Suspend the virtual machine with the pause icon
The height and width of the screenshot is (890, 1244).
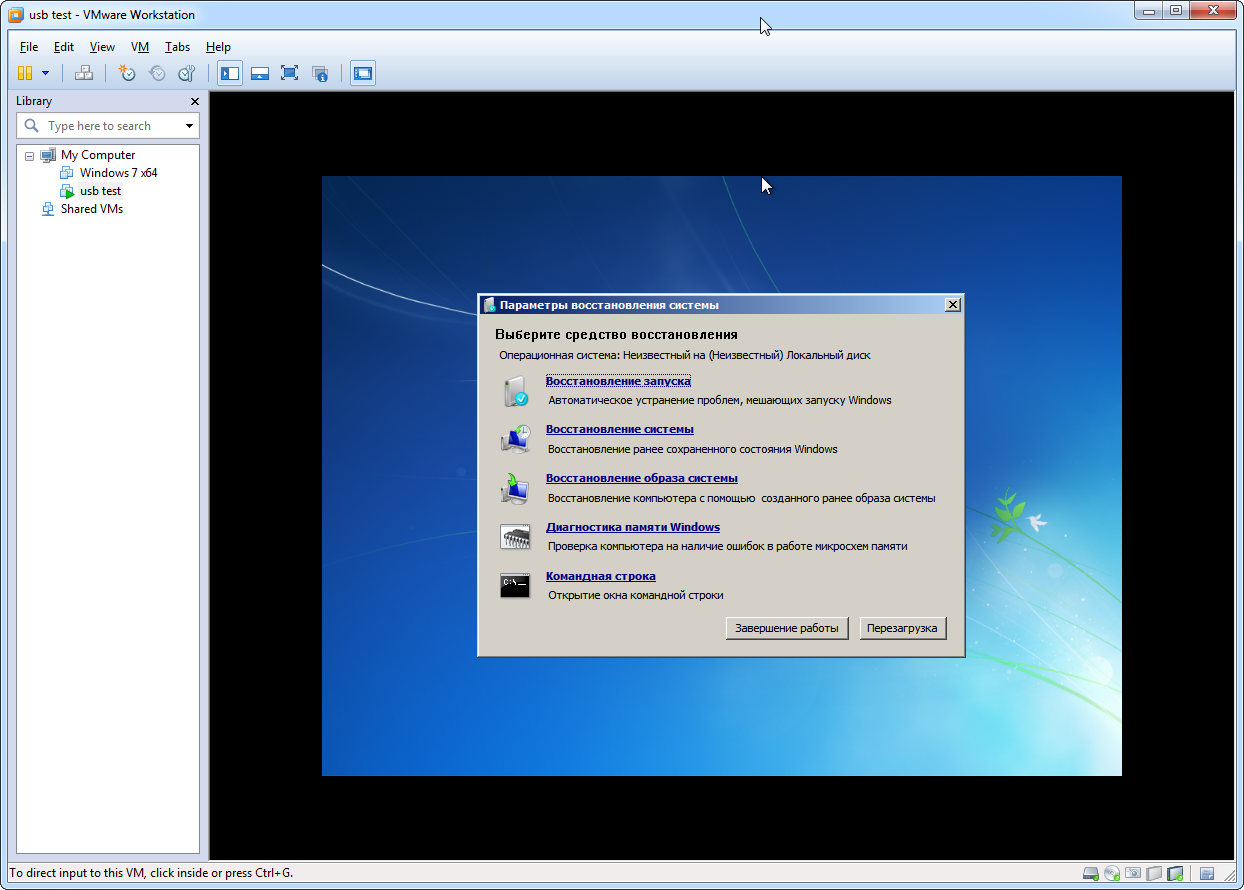click(25, 73)
